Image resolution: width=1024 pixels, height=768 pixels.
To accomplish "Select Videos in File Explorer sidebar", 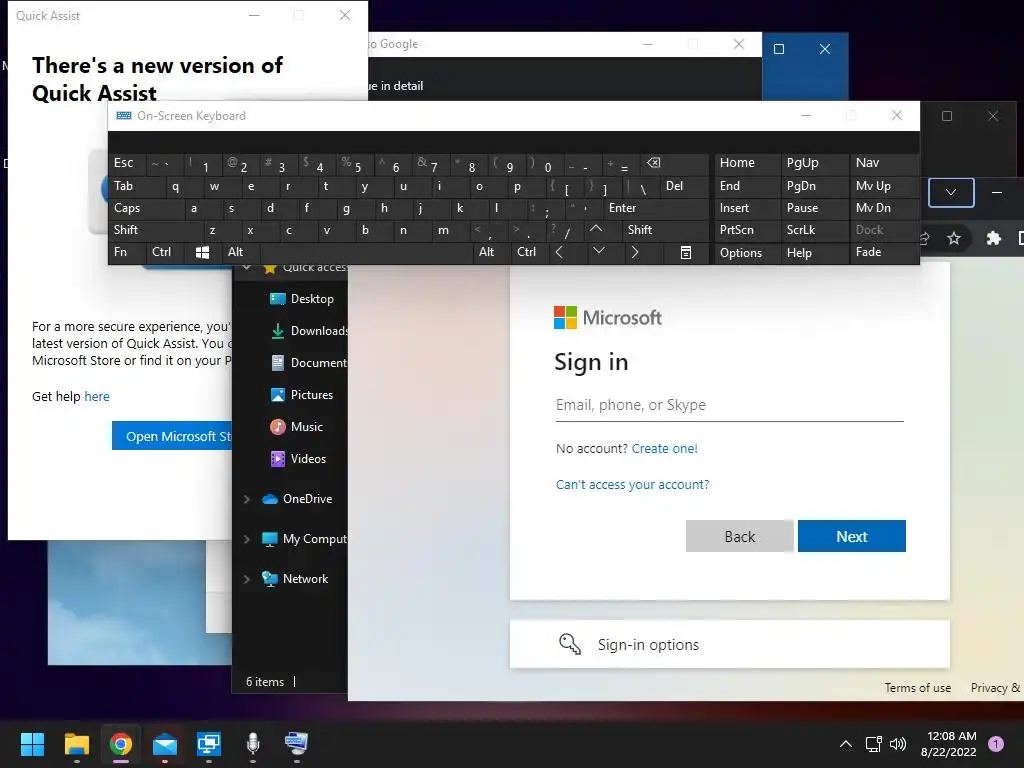I will point(298,459).
